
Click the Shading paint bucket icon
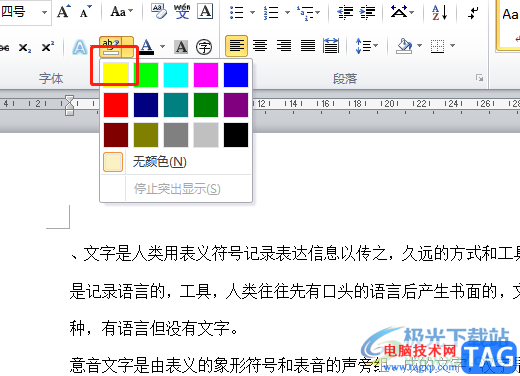pos(404,46)
